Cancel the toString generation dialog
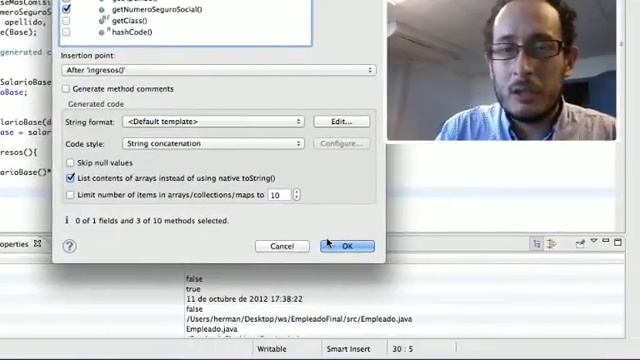The width and height of the screenshot is (640, 360). point(282,246)
